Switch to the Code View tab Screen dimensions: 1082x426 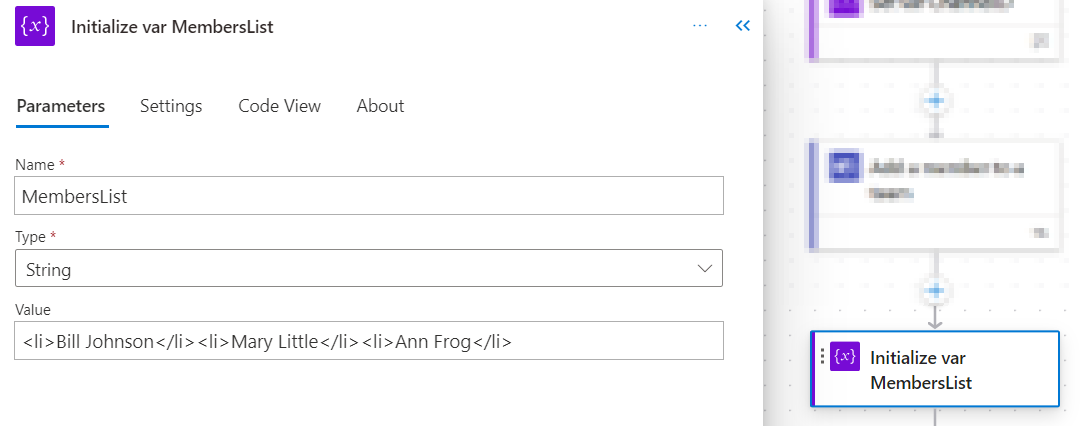pos(279,106)
